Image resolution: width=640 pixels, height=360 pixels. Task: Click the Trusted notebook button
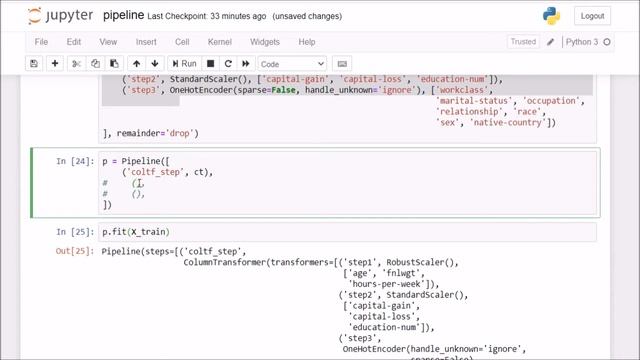click(x=523, y=42)
